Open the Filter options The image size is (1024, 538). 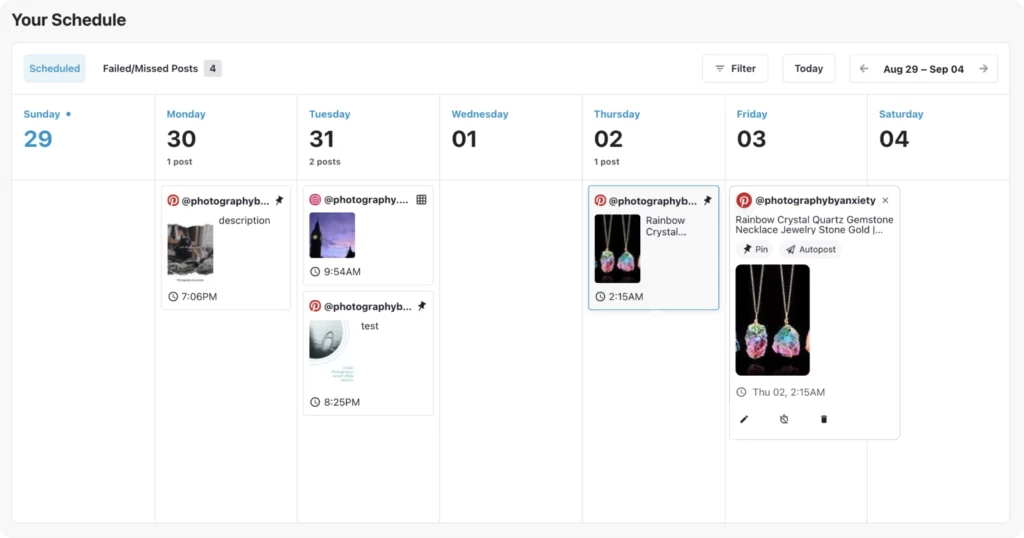735,69
